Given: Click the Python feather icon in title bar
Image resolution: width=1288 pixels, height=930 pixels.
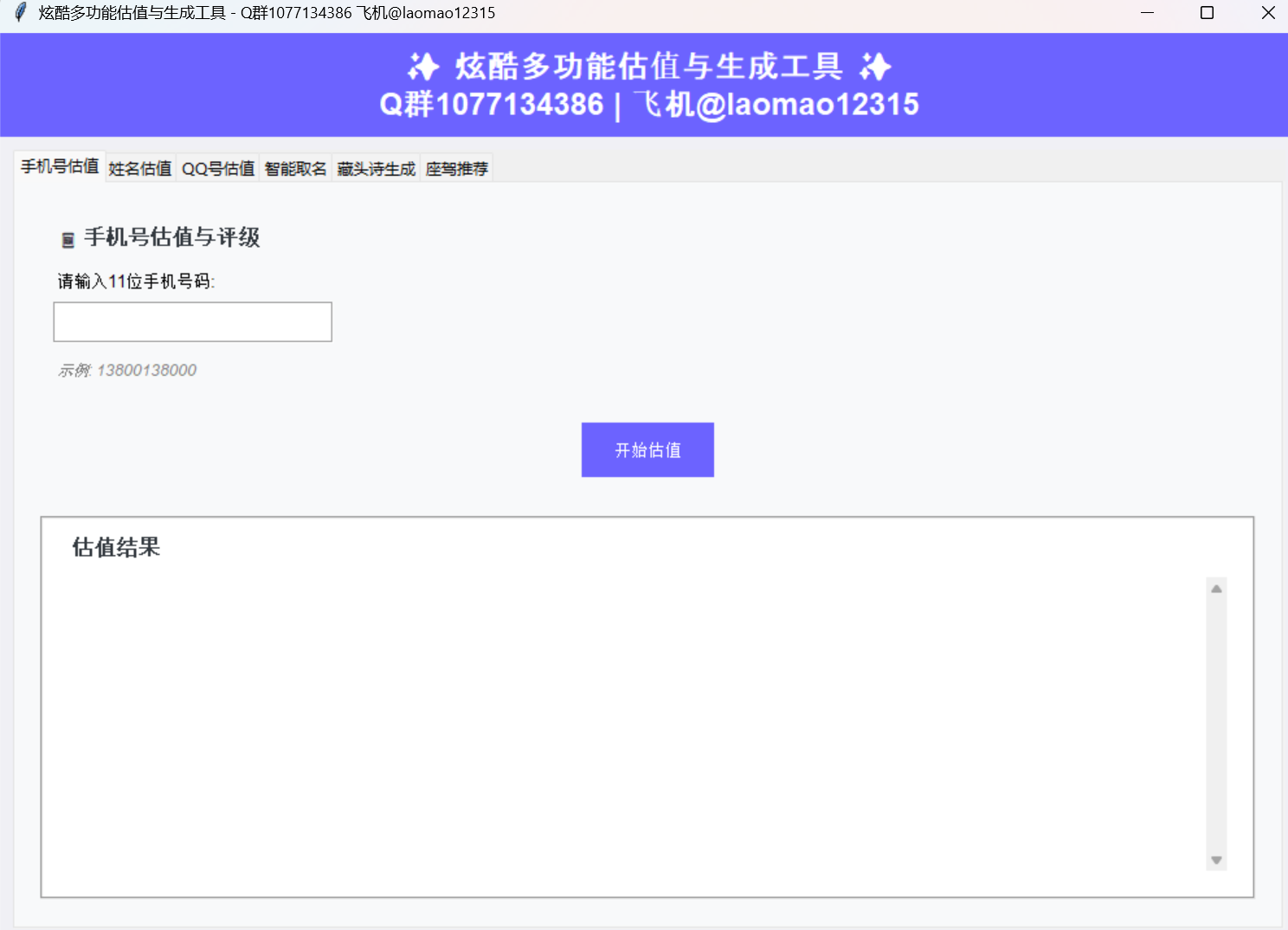Looking at the screenshot, I should pyautogui.click(x=19, y=12).
